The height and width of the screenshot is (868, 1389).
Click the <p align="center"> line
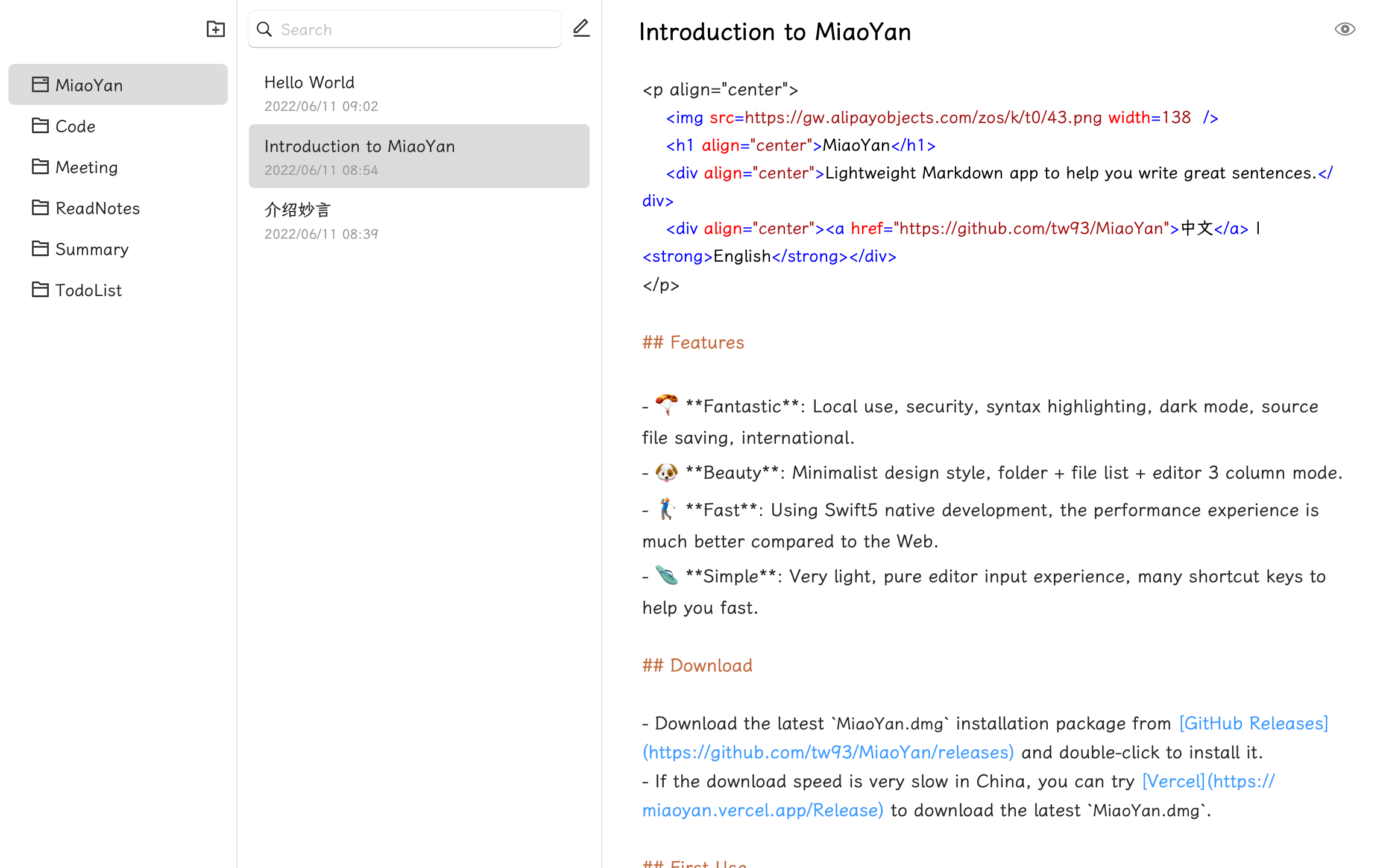(720, 90)
